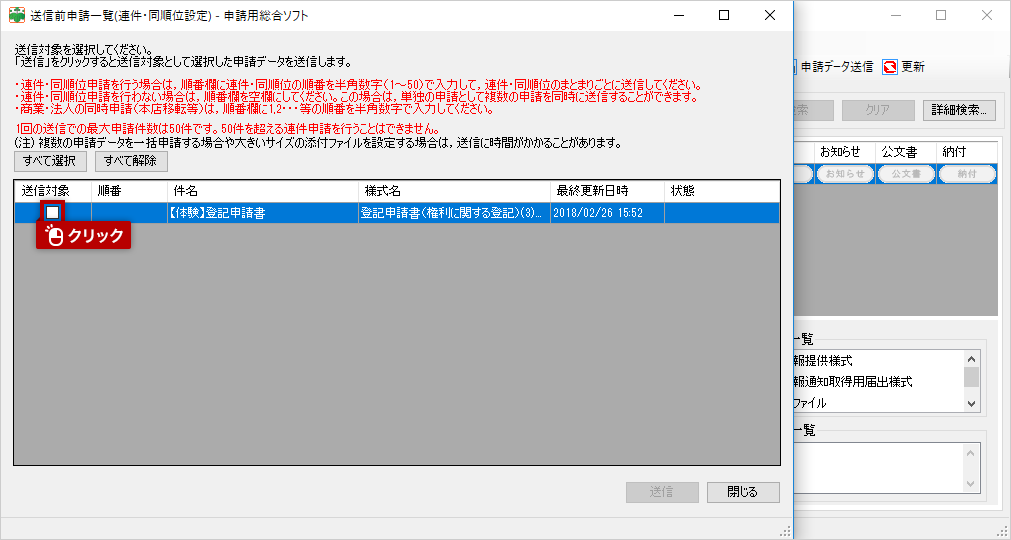Select the 【体験】登記申請書 cell

pyautogui.click(x=263, y=213)
